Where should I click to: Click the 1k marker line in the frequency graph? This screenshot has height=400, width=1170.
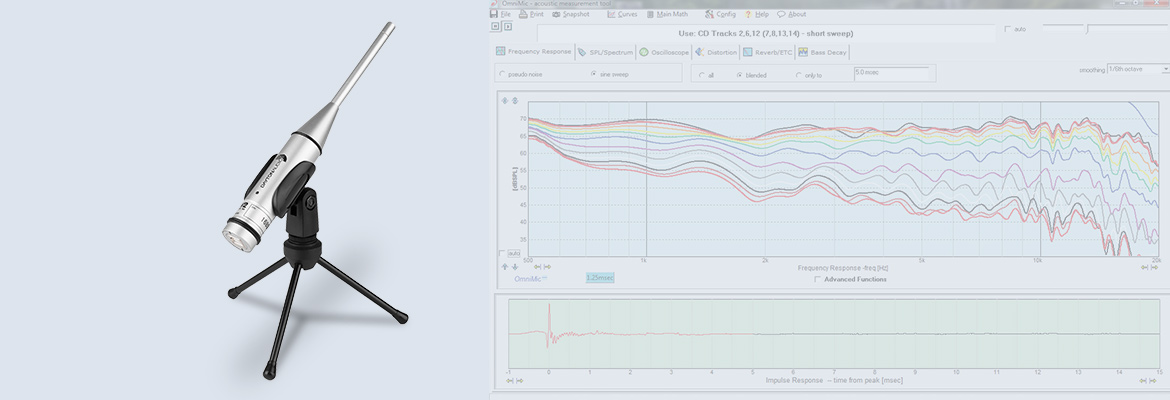click(x=646, y=179)
